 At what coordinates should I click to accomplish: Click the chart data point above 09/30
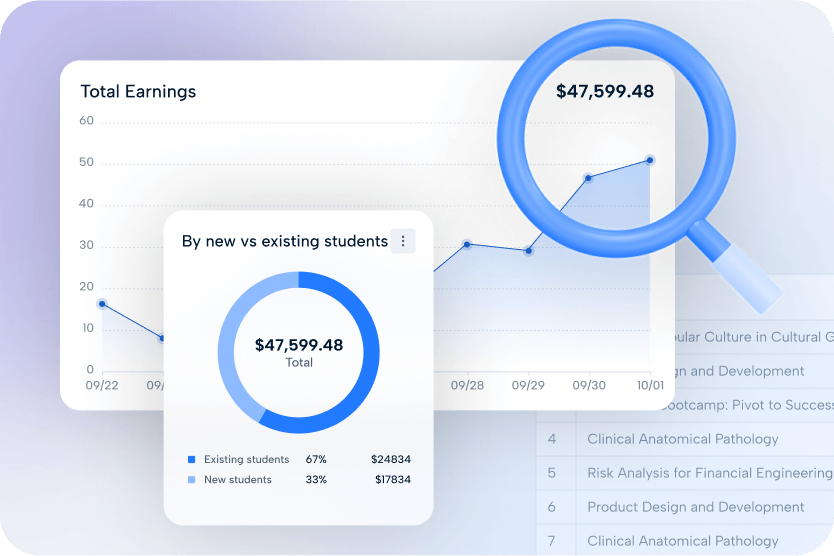tap(588, 178)
